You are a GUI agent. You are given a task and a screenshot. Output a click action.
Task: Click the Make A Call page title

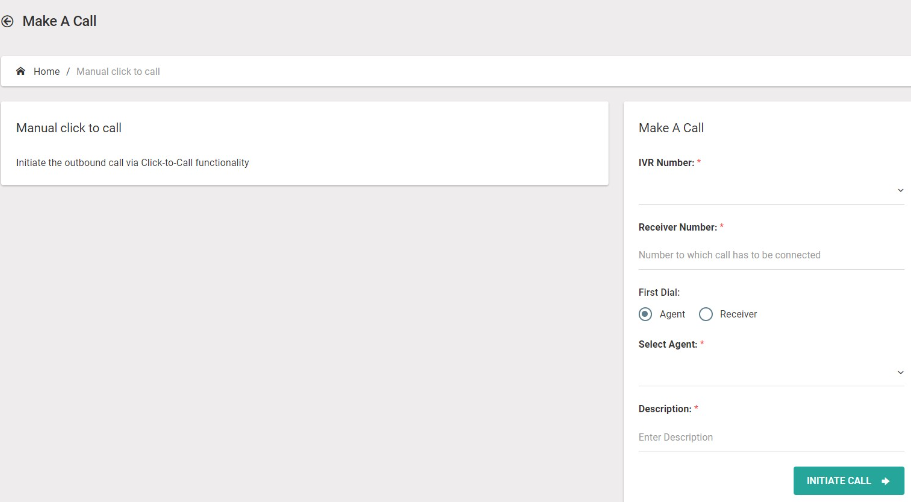click(59, 21)
